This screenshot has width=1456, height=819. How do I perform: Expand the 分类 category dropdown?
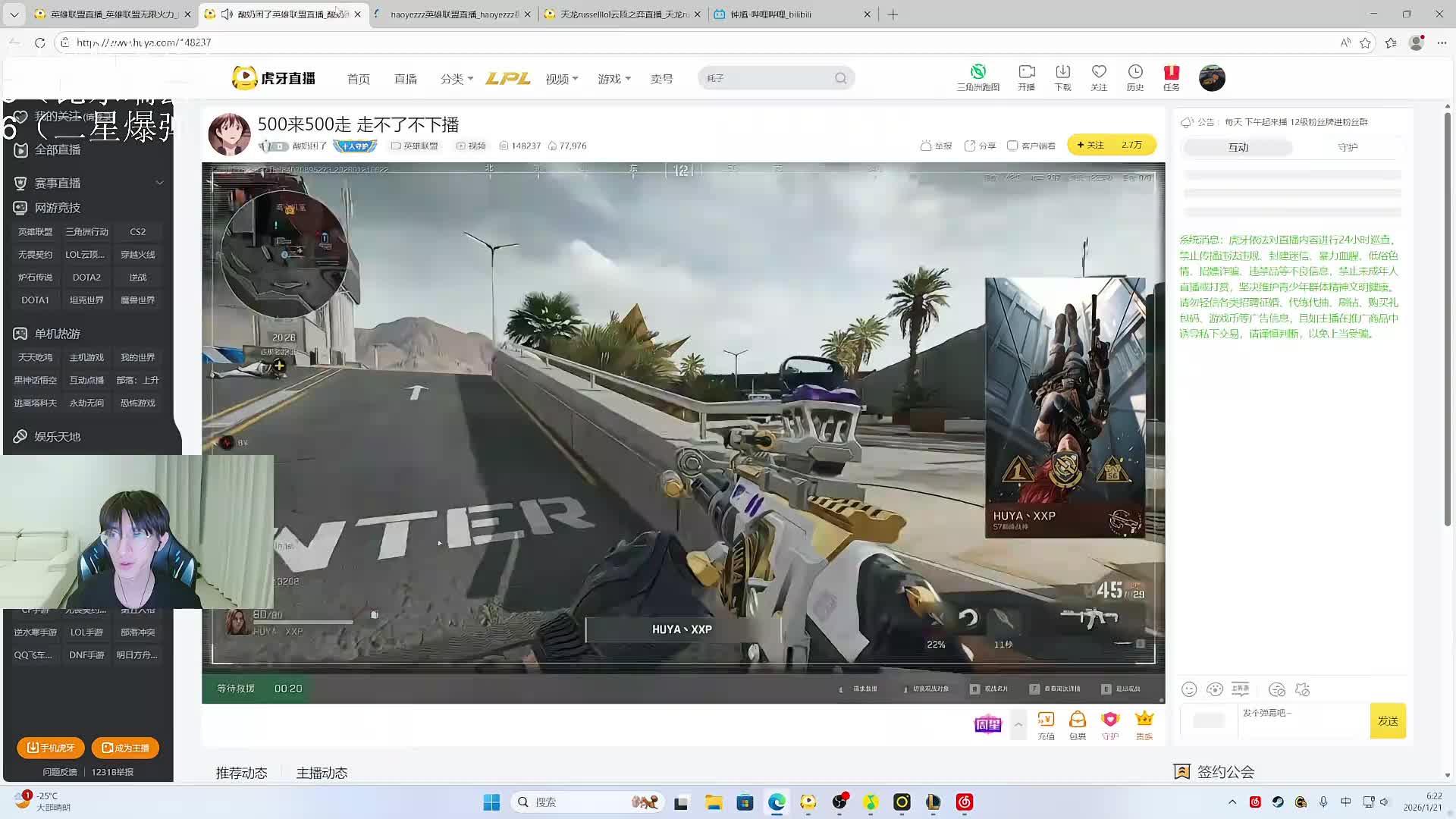click(x=457, y=79)
